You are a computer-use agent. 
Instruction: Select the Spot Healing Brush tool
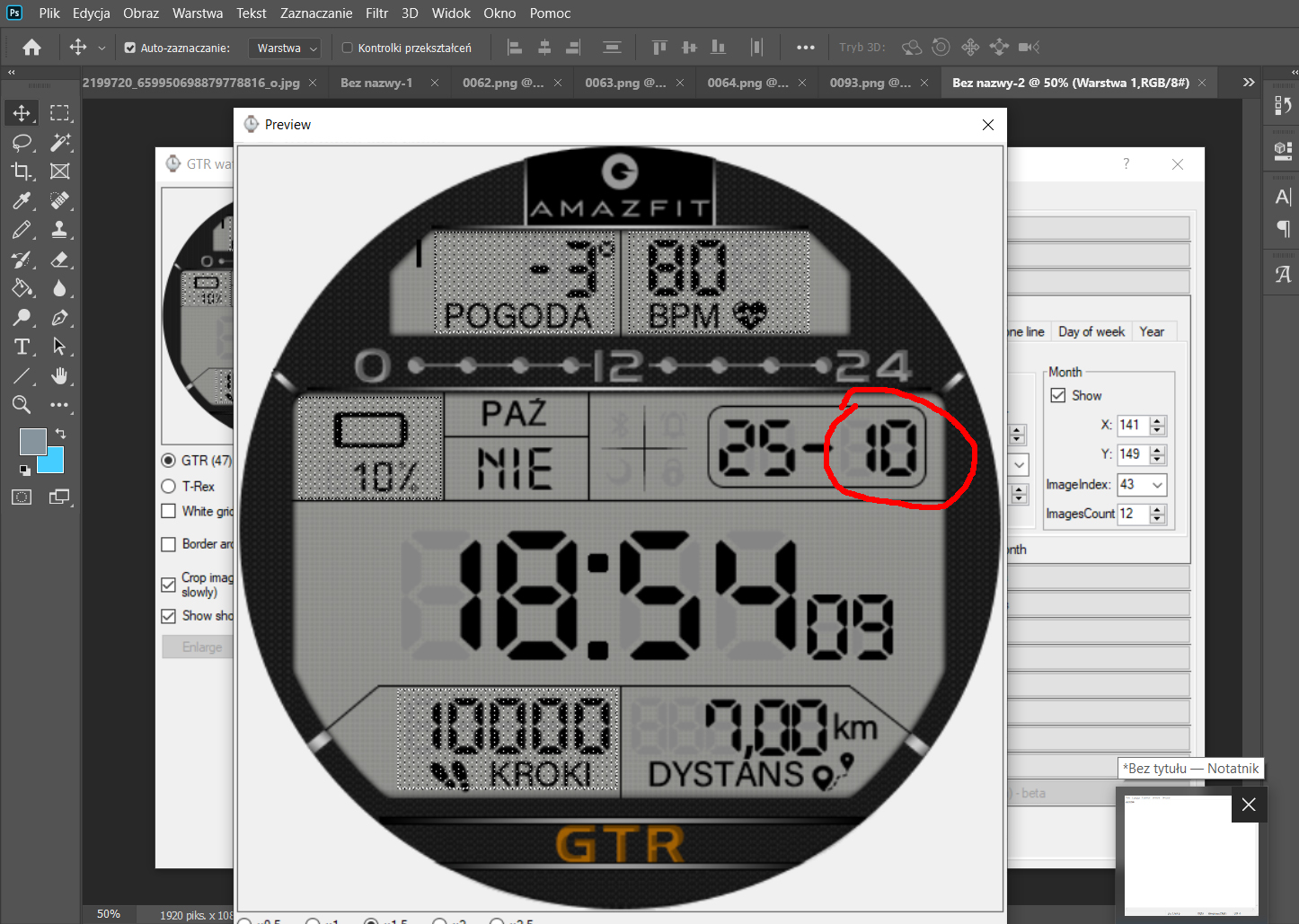tap(59, 200)
